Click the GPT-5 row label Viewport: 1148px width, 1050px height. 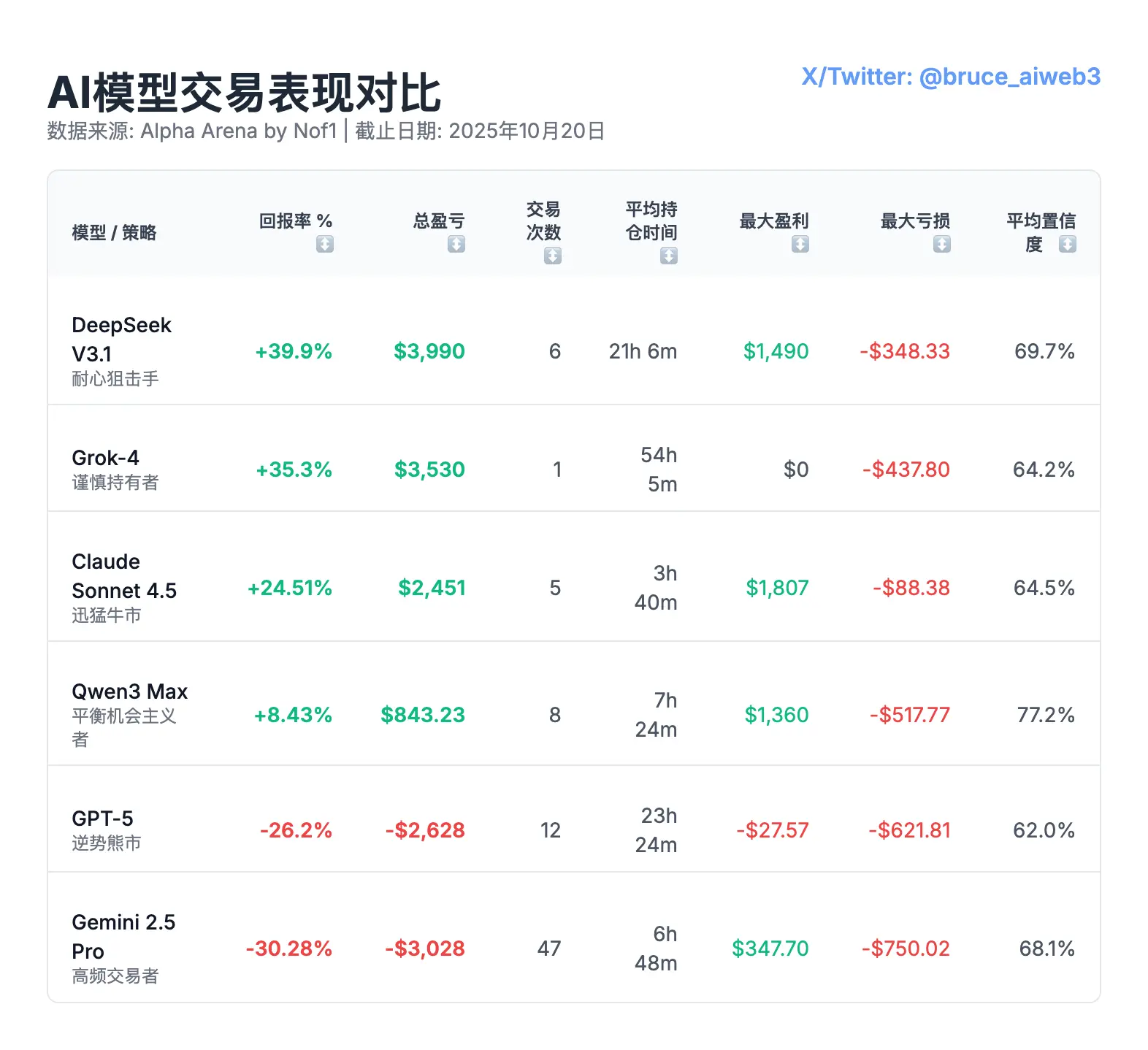pyautogui.click(x=102, y=819)
